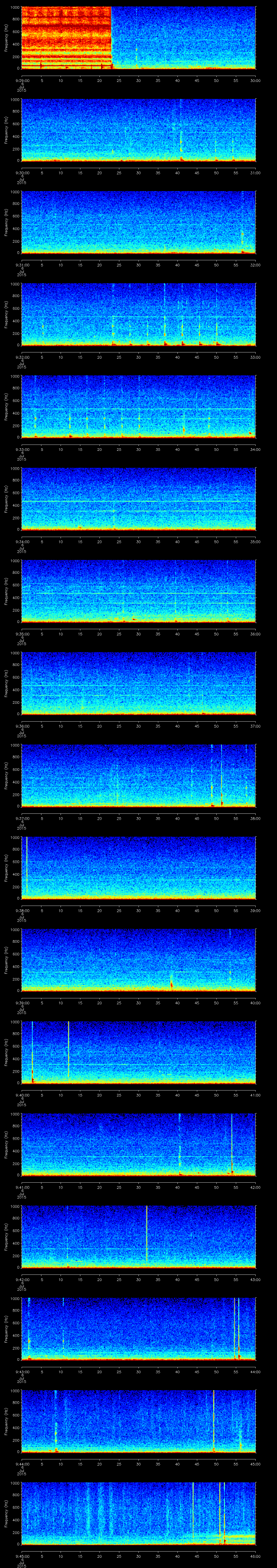Viewport: 277px width, 1568px height.
Task: Click the spectrogram panel starting at 9:43:00
Action: click(x=138, y=1329)
